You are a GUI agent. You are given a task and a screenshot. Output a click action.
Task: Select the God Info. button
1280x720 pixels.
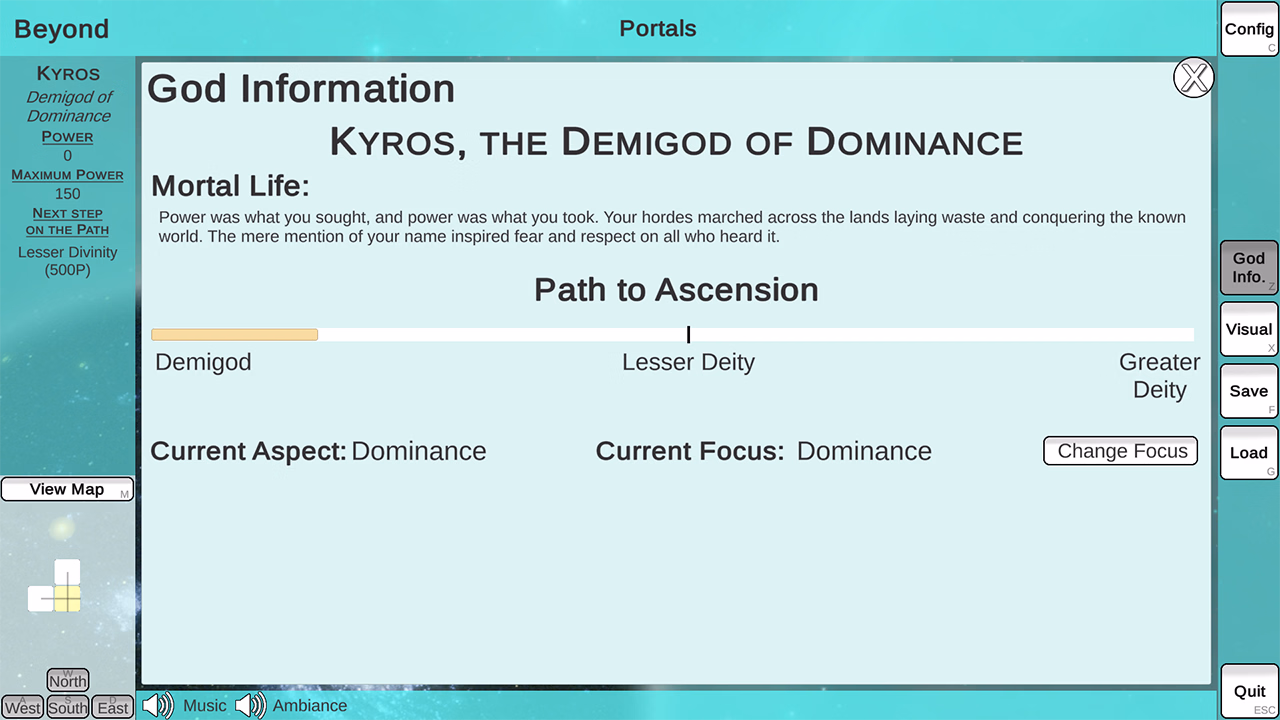[x=1249, y=267]
